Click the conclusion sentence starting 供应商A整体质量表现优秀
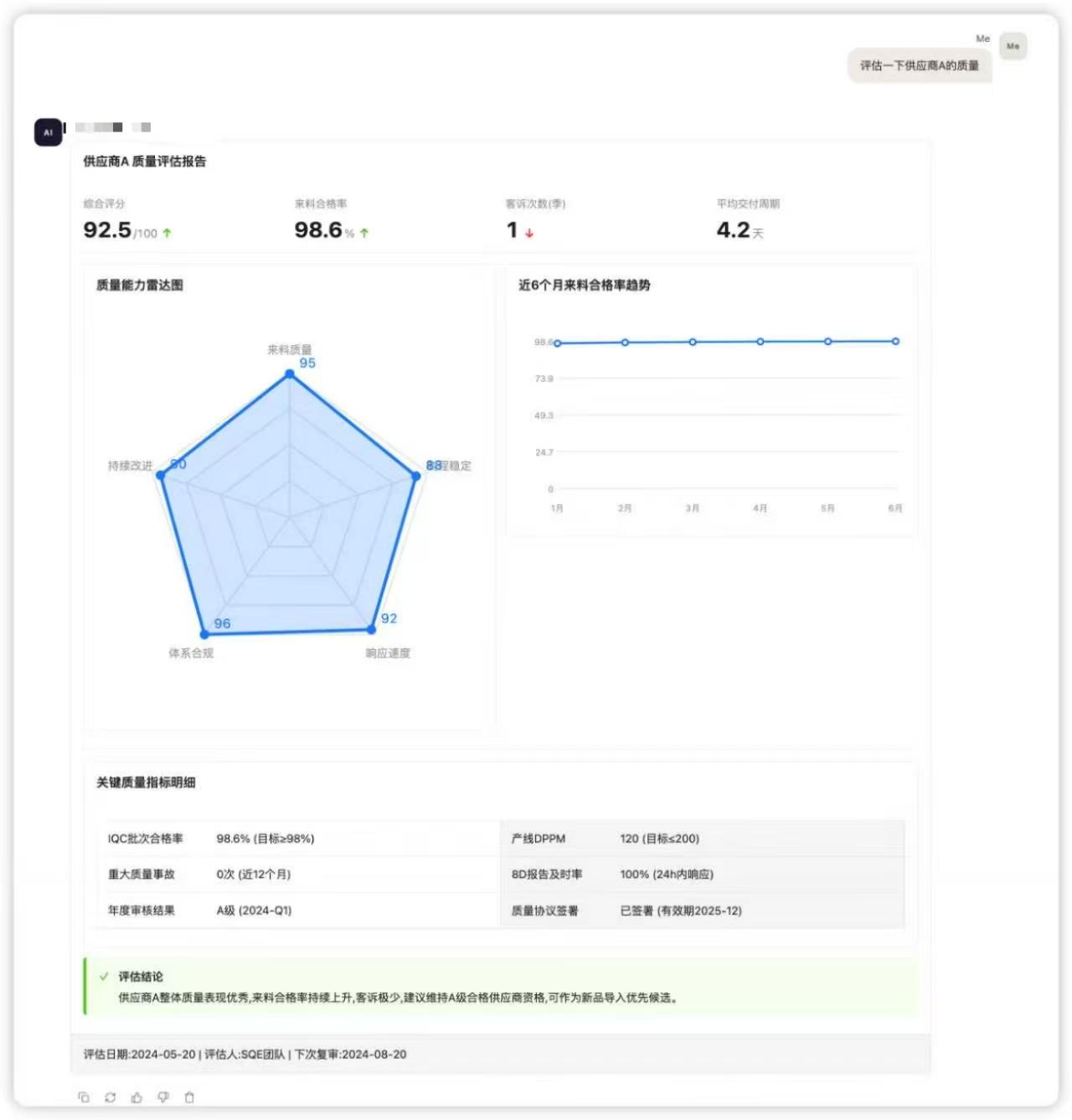This screenshot has width=1072, height=1120. [398, 998]
